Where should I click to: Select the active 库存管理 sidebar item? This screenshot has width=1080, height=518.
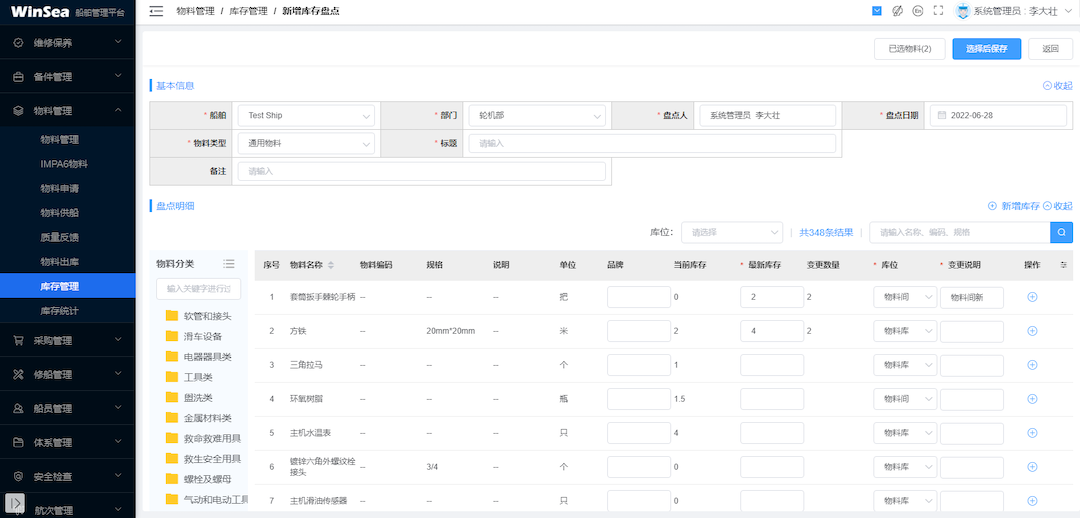(x=68, y=286)
